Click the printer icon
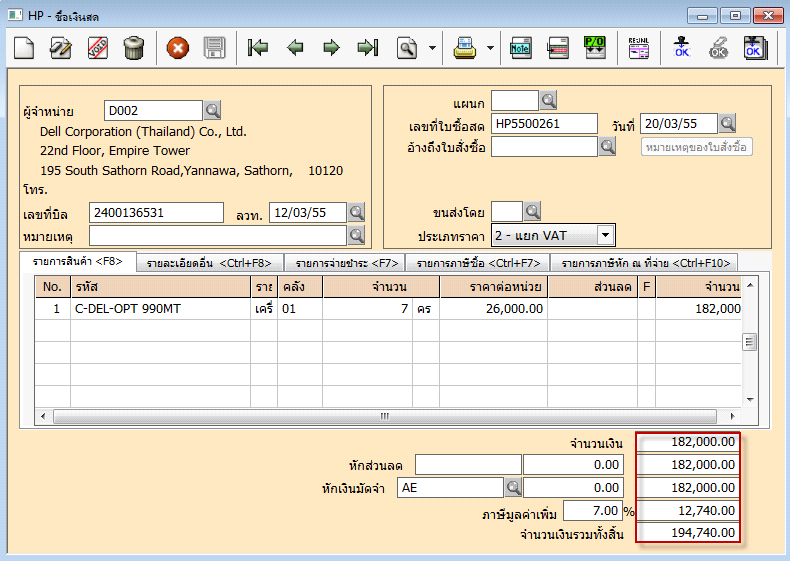Screen dimensions: 790x561 pos(464,47)
